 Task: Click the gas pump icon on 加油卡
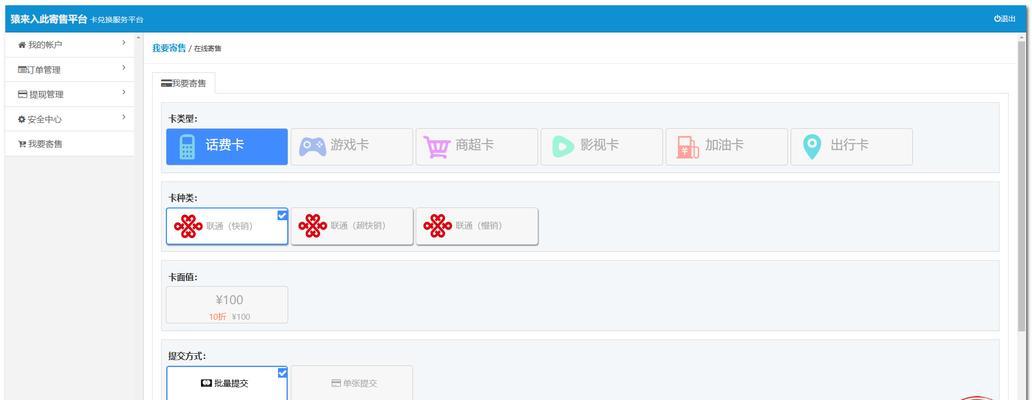pos(688,147)
